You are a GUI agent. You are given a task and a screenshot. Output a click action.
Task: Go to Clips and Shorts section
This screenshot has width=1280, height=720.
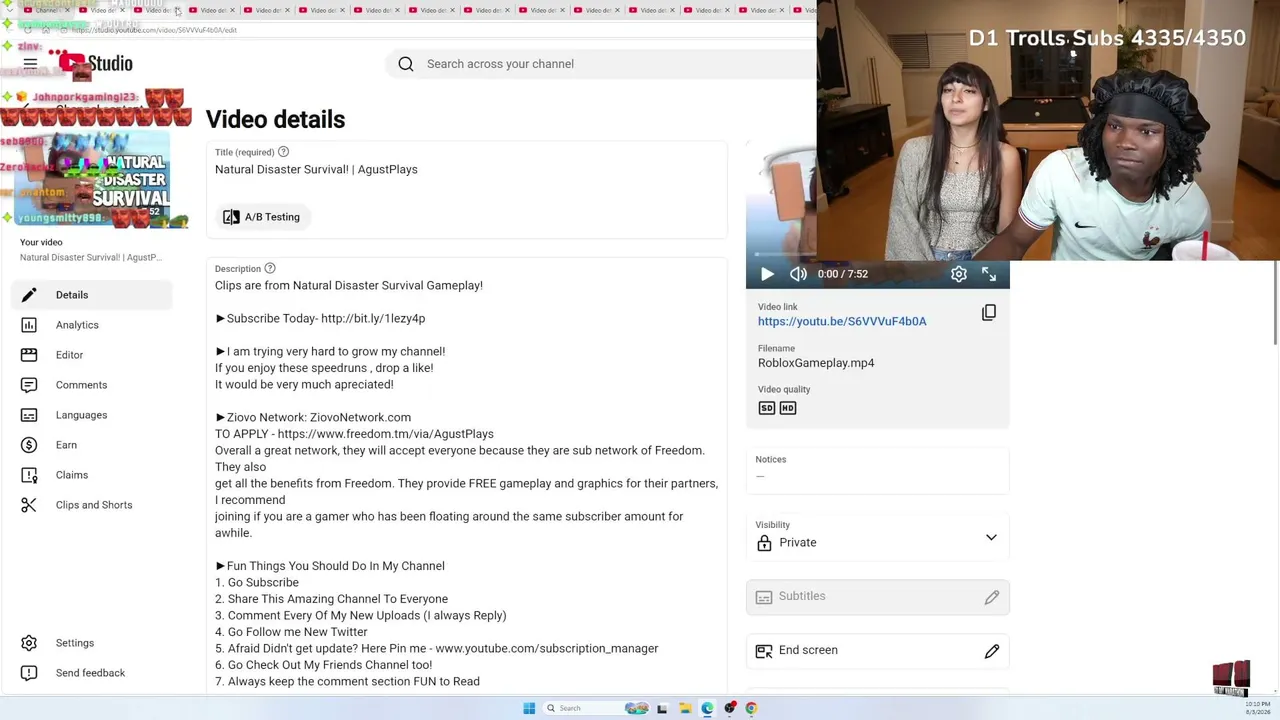94,505
